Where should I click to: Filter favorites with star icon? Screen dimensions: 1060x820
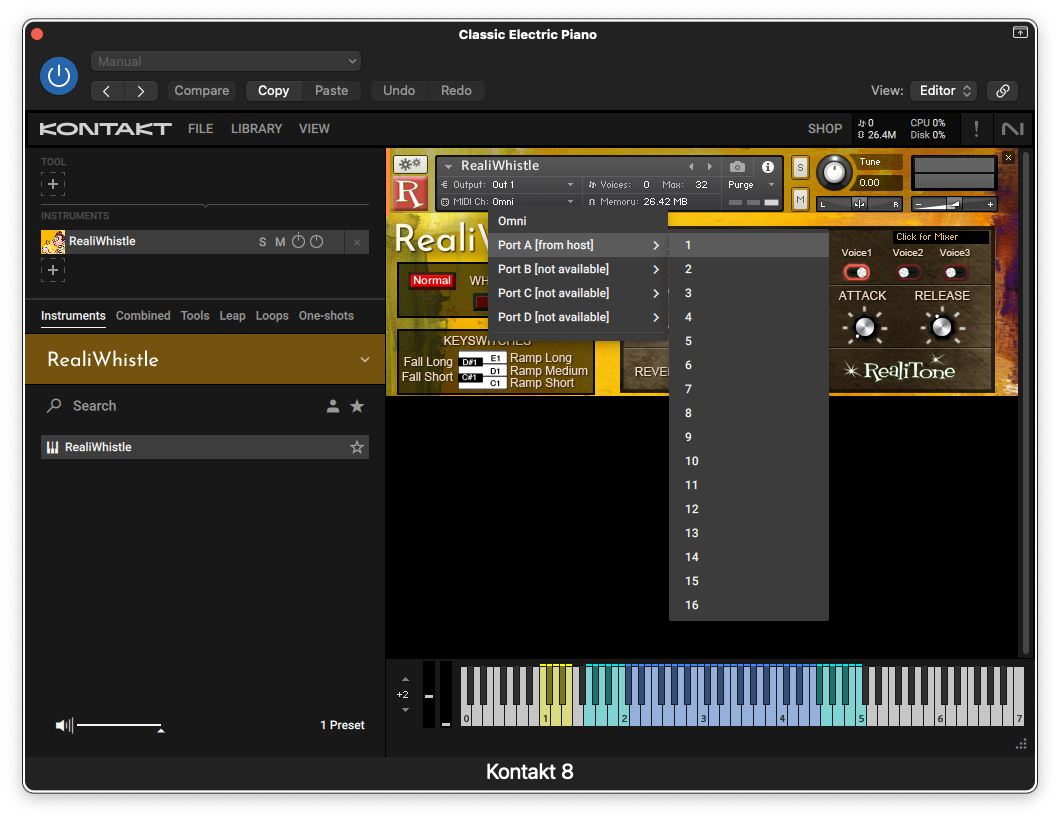click(357, 406)
